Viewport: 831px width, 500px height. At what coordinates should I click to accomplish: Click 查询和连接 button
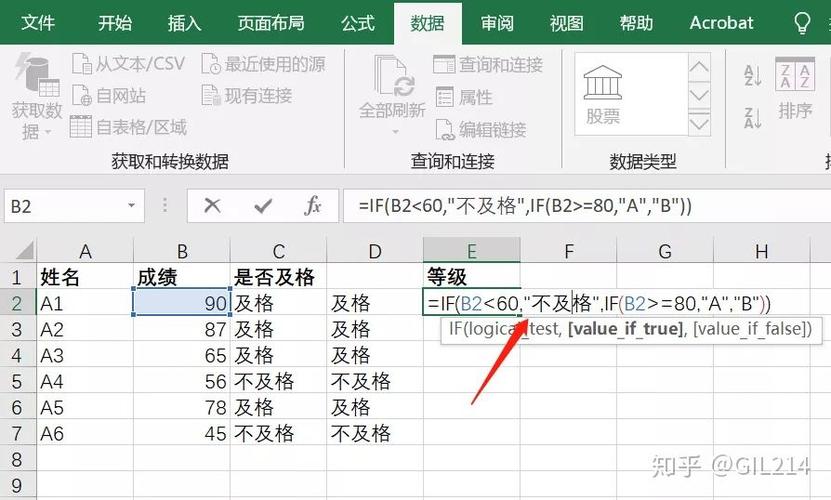[x=488, y=64]
